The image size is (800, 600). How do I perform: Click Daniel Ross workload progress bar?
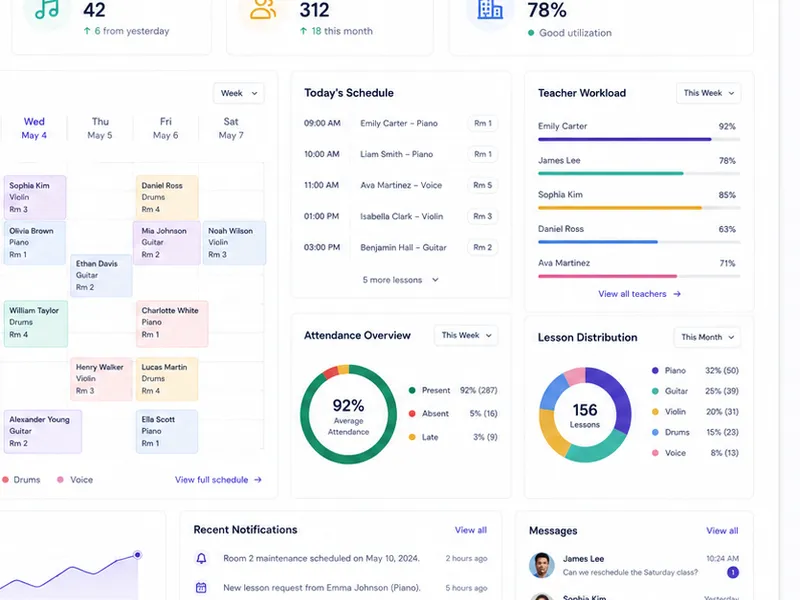(x=639, y=242)
